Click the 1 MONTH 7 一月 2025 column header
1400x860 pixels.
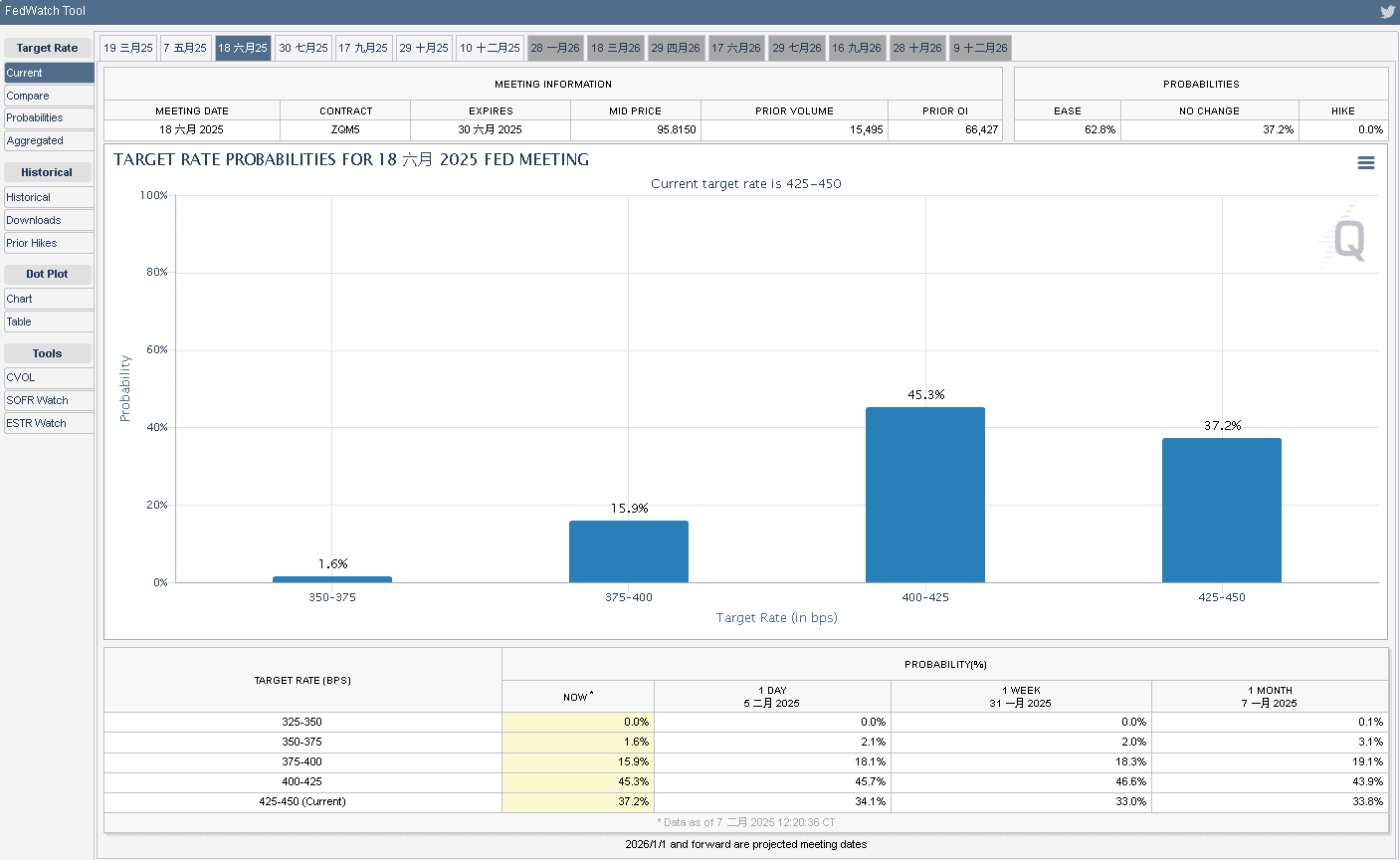pyautogui.click(x=1270, y=697)
